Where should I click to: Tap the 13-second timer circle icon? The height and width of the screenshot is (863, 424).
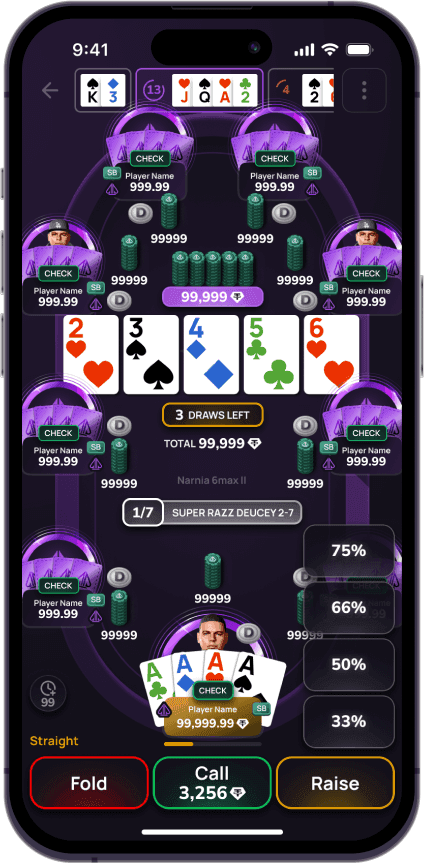[x=153, y=90]
